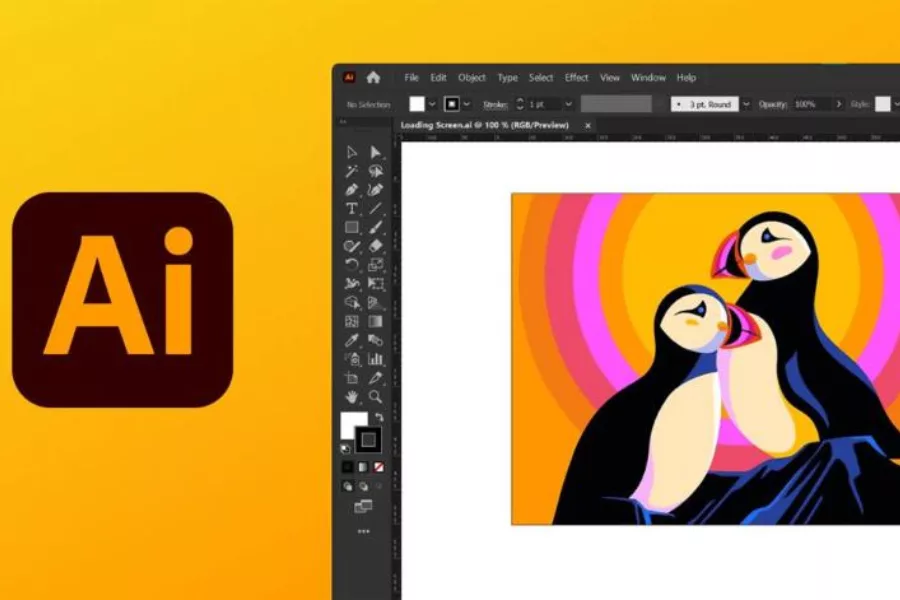Viewport: 900px width, 600px height.
Task: Select the Selection tool (black arrow outline)
Action: [352, 152]
